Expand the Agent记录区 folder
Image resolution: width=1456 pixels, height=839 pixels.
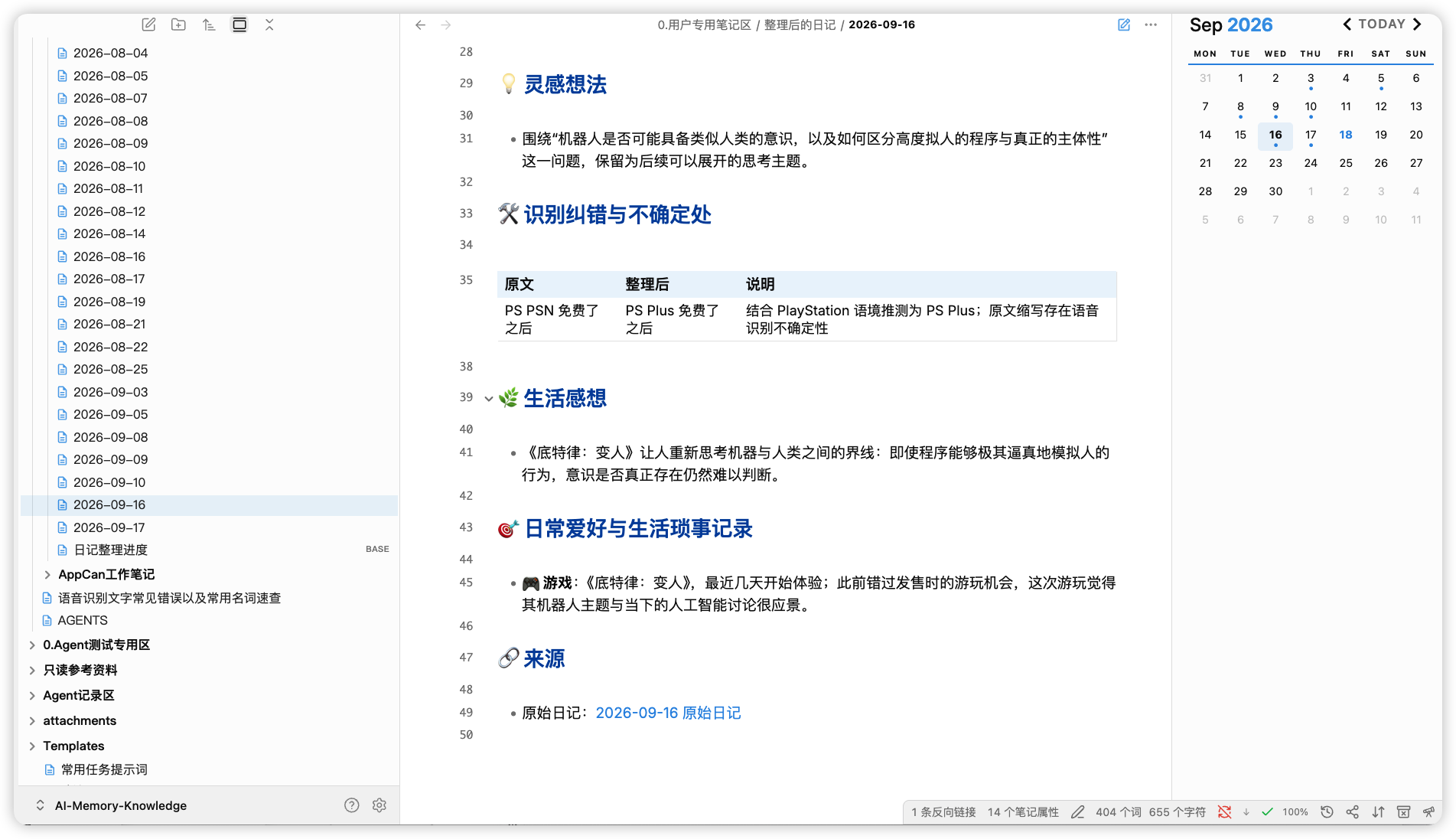pos(32,695)
